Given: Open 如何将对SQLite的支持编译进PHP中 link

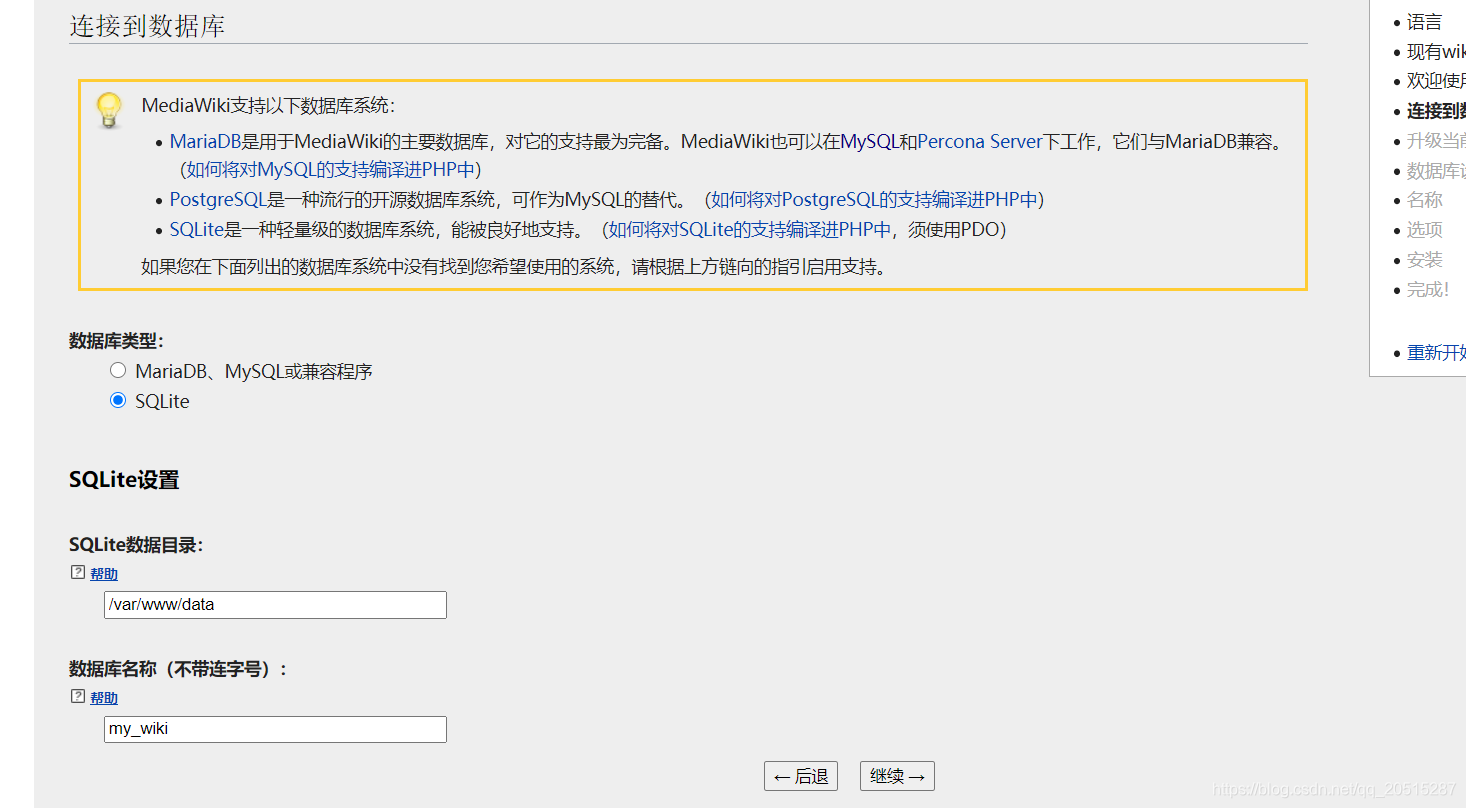Looking at the screenshot, I should (x=749, y=230).
